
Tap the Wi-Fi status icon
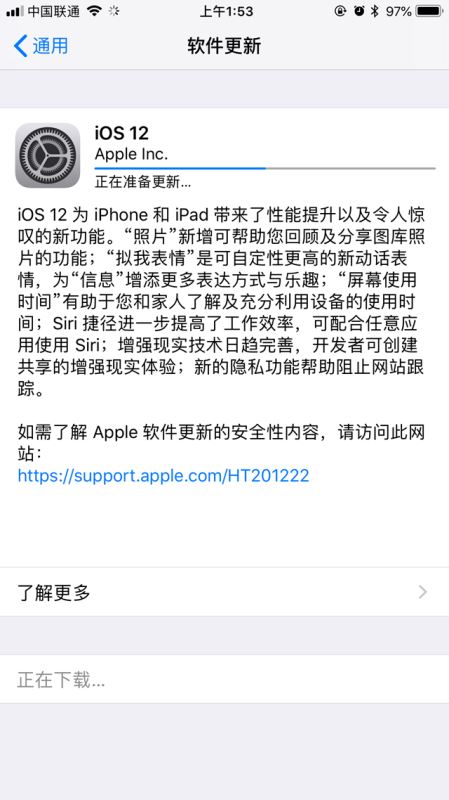(x=94, y=11)
